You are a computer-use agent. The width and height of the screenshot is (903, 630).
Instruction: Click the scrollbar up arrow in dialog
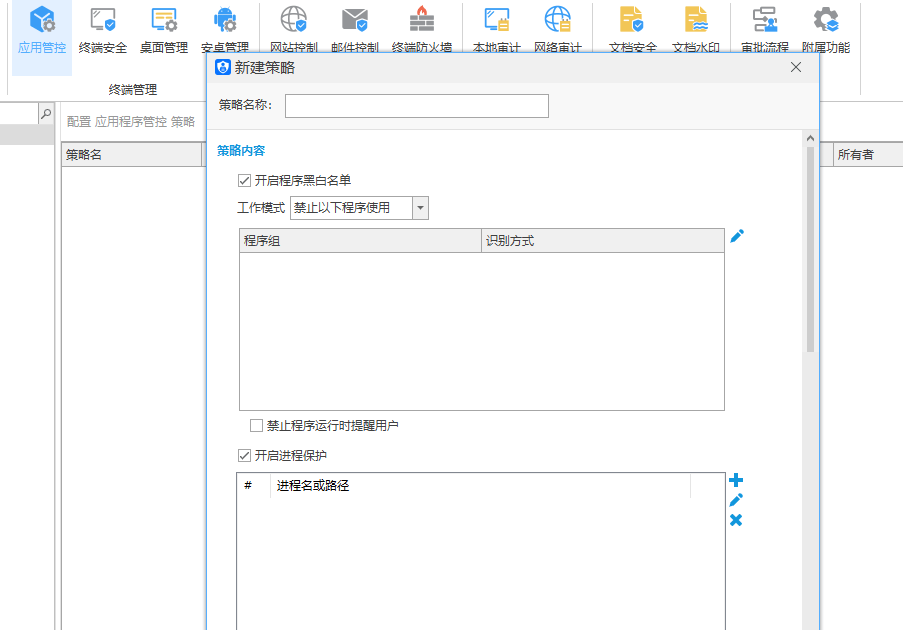pos(810,139)
